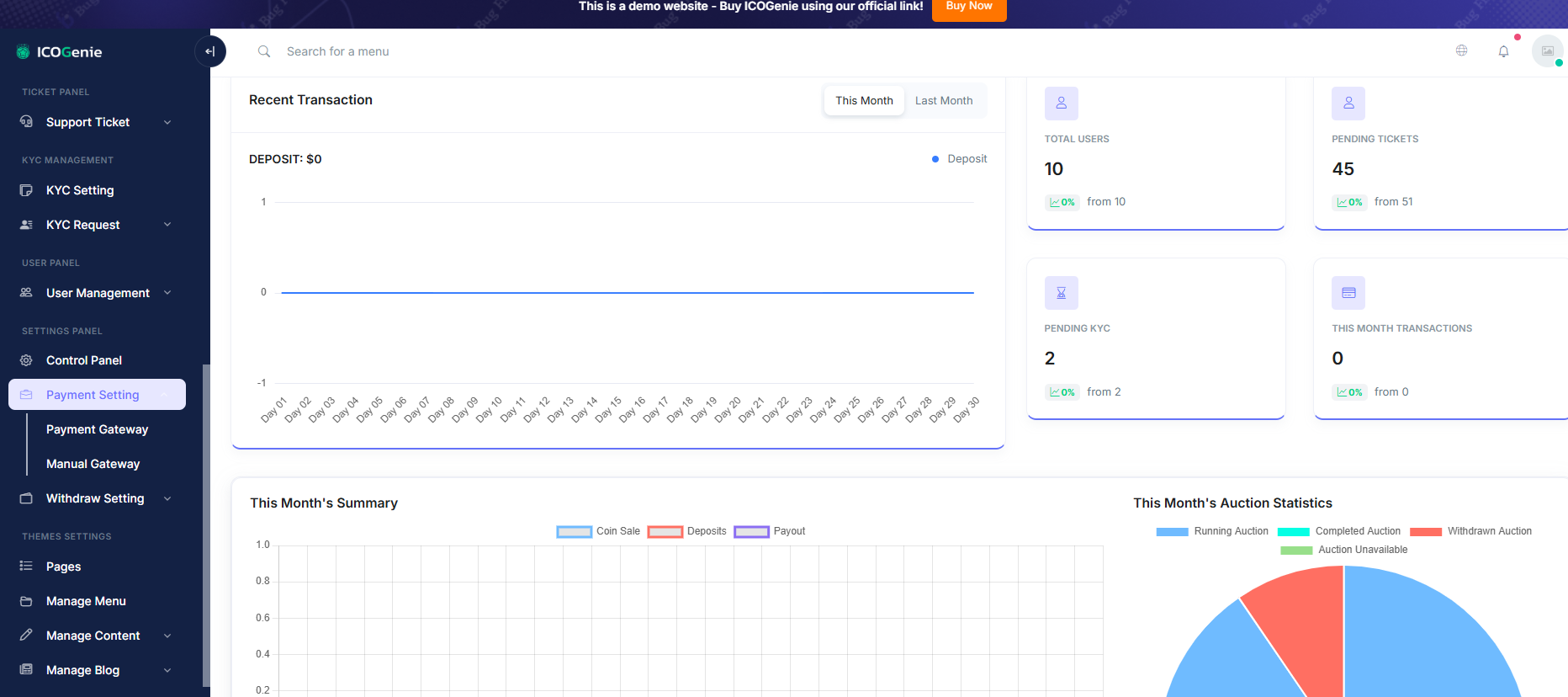Click in the Search for a menu field
The width and height of the screenshot is (1568, 697).
click(x=337, y=51)
